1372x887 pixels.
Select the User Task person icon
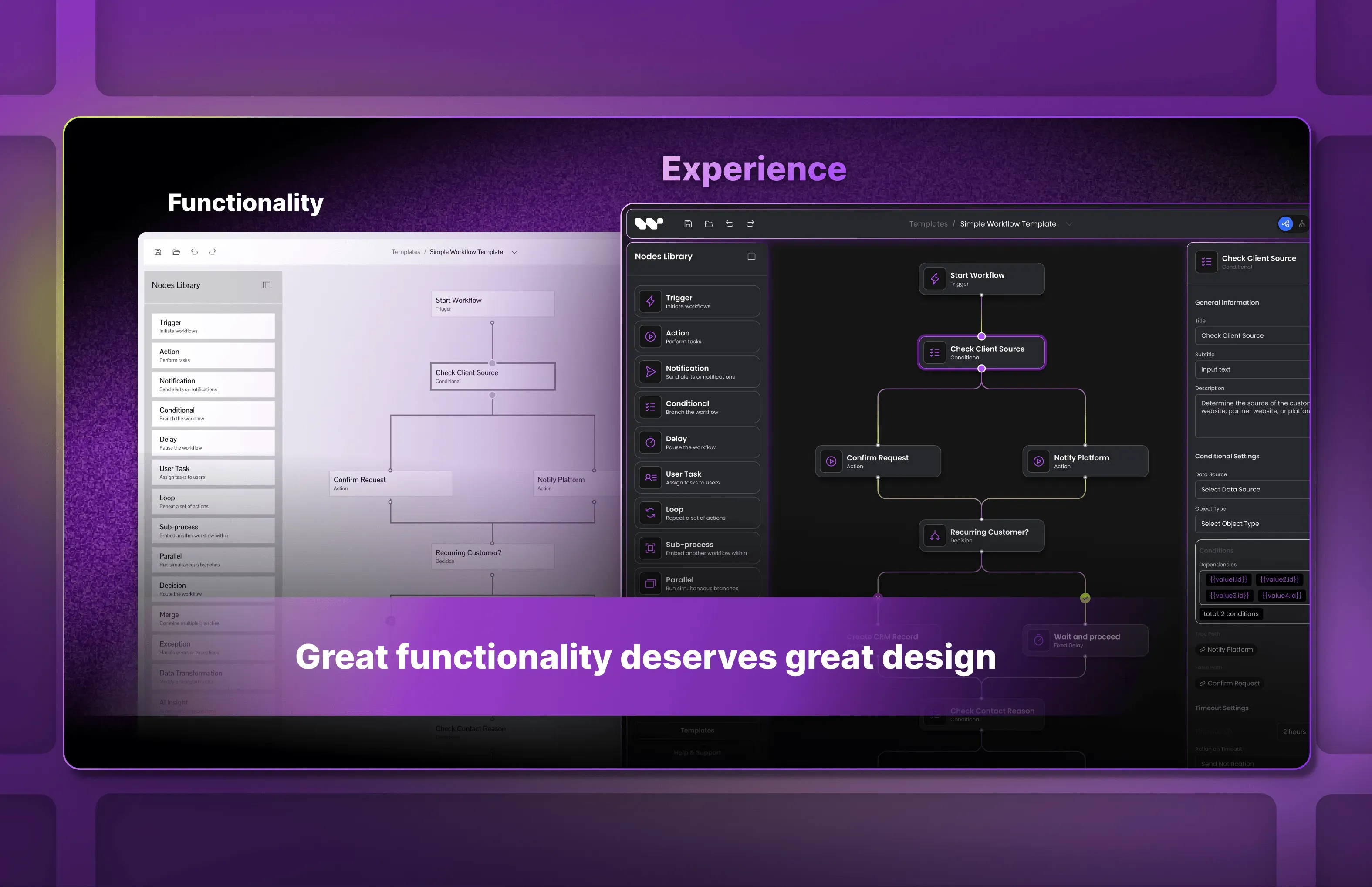click(651, 477)
